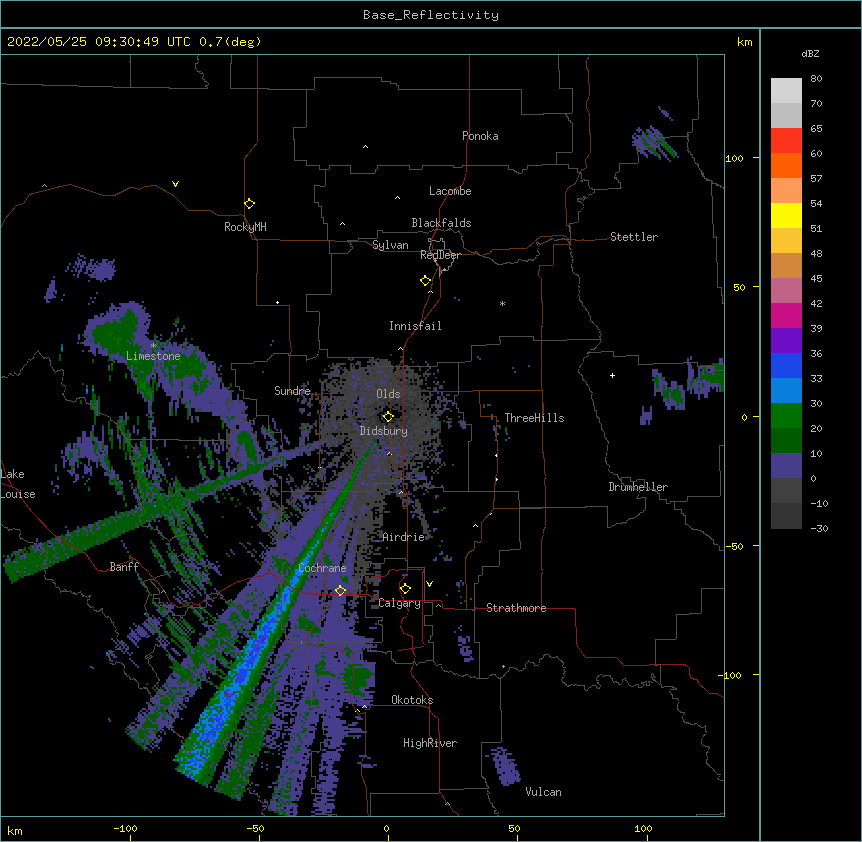Click the ThreeHills label

click(534, 418)
